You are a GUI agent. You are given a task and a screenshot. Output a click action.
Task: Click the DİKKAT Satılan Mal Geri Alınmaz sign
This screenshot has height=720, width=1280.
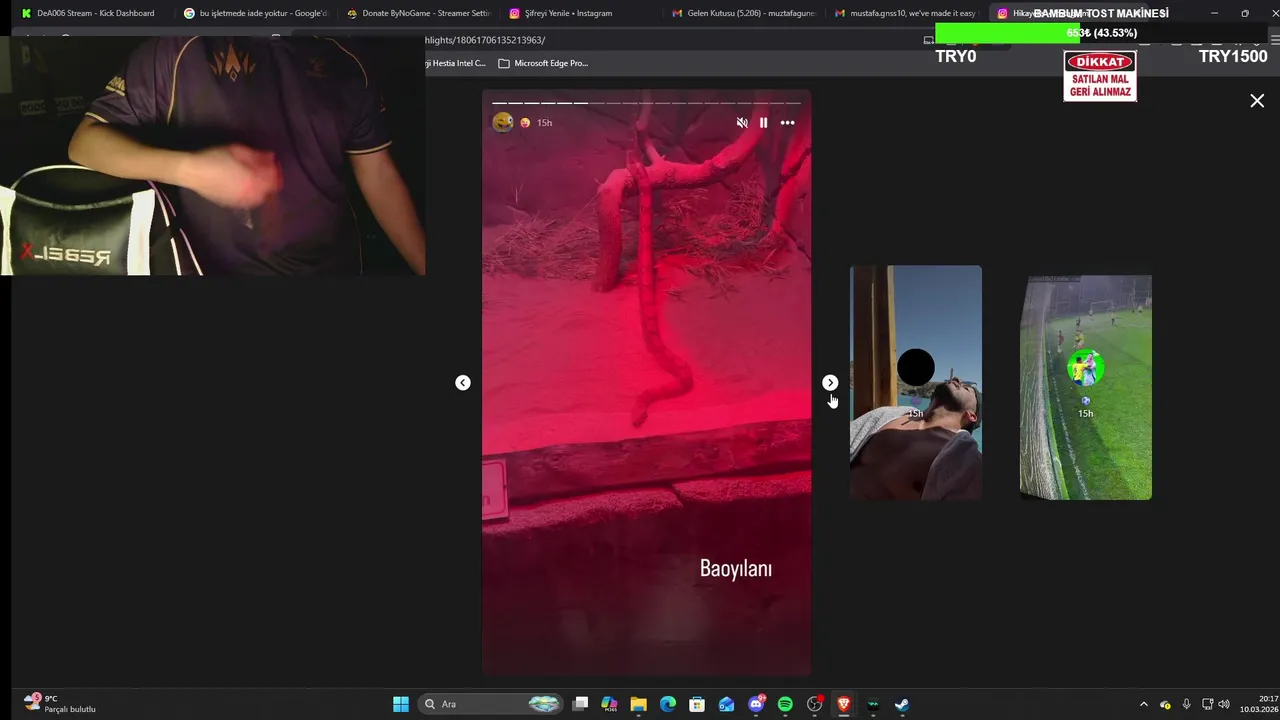tap(1100, 76)
